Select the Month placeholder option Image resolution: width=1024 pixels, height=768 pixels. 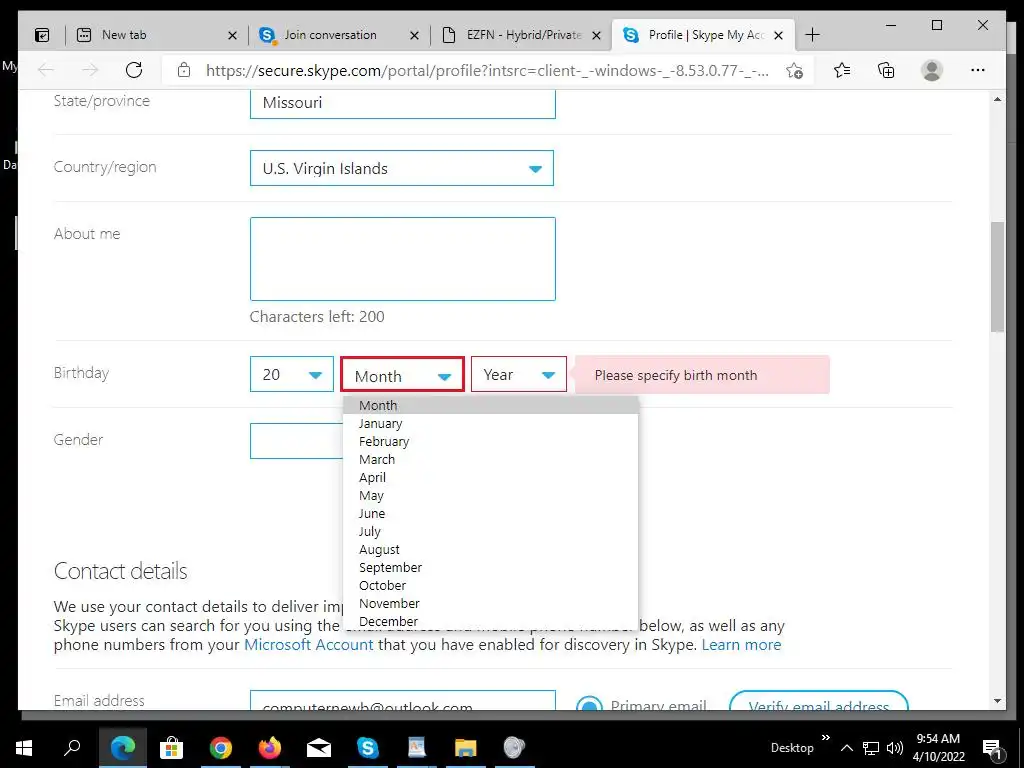point(490,406)
